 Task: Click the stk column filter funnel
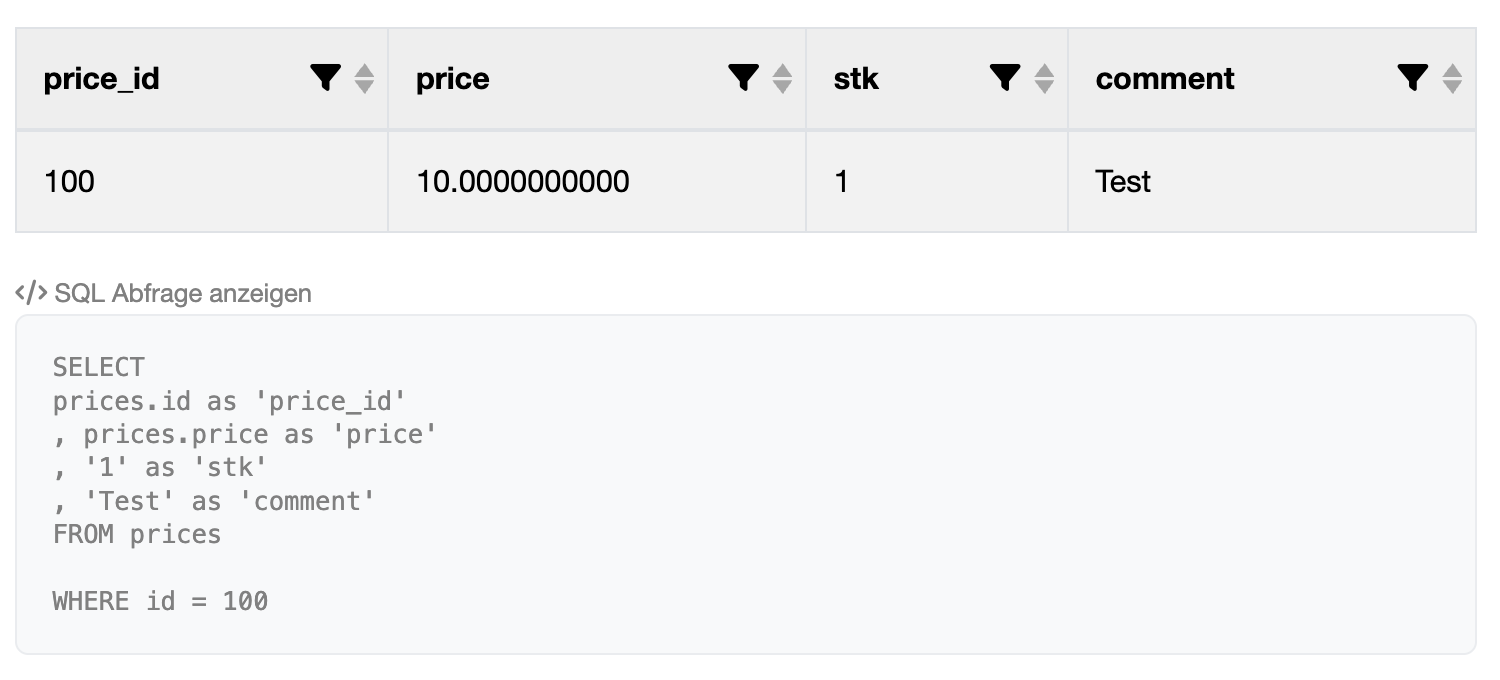point(1005,78)
